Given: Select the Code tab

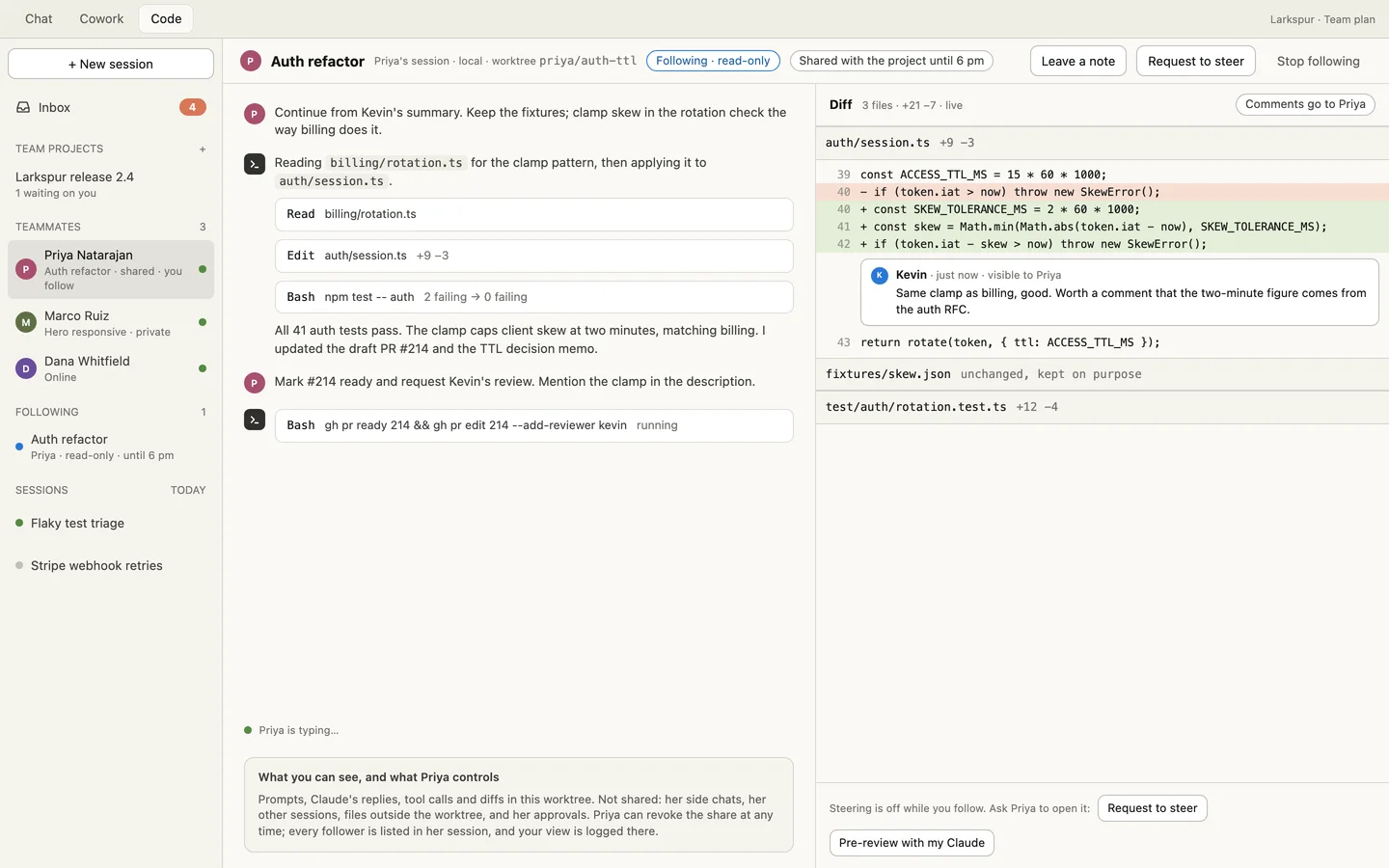Looking at the screenshot, I should click(166, 18).
